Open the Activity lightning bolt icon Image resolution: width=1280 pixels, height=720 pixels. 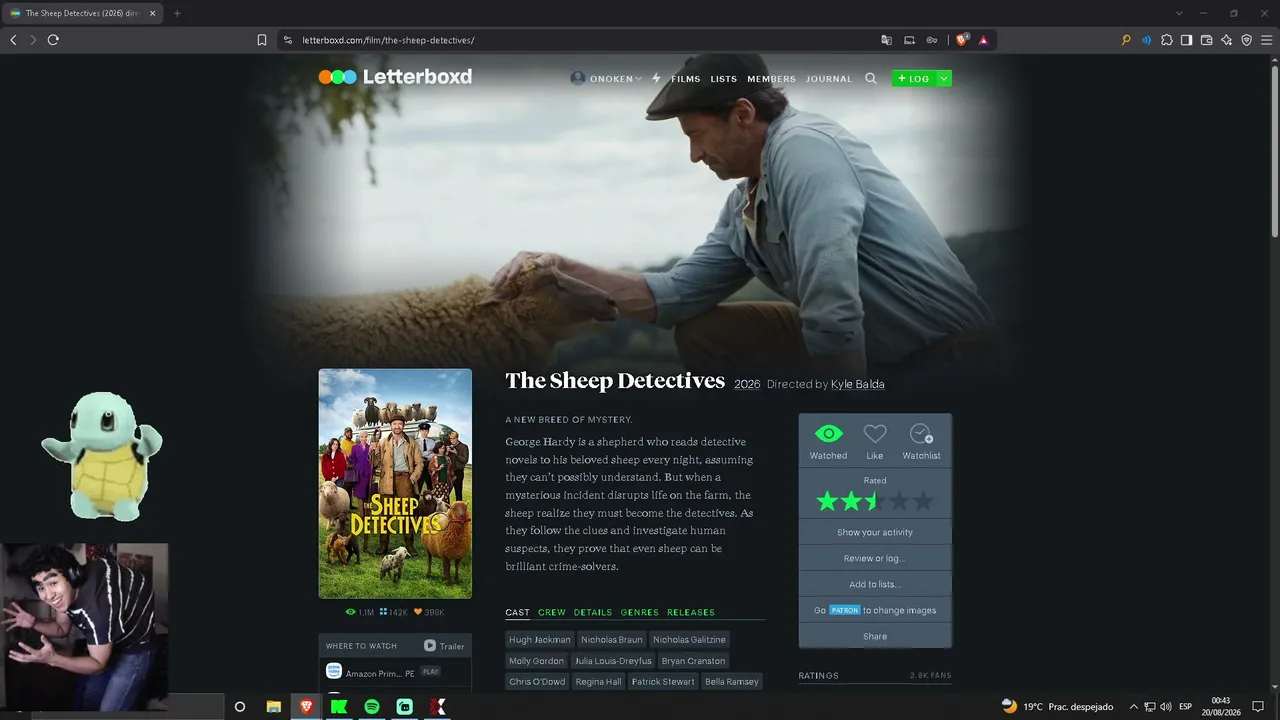pos(656,78)
